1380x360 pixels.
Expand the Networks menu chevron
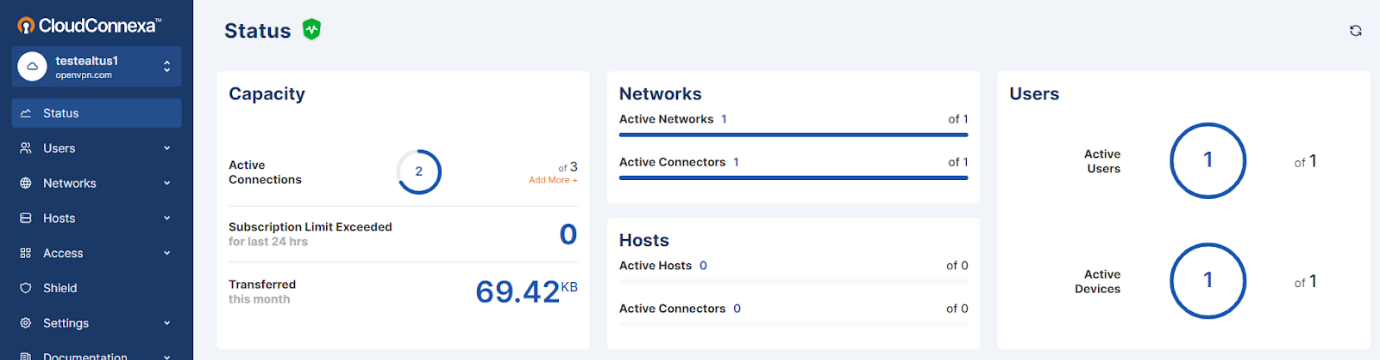point(167,183)
